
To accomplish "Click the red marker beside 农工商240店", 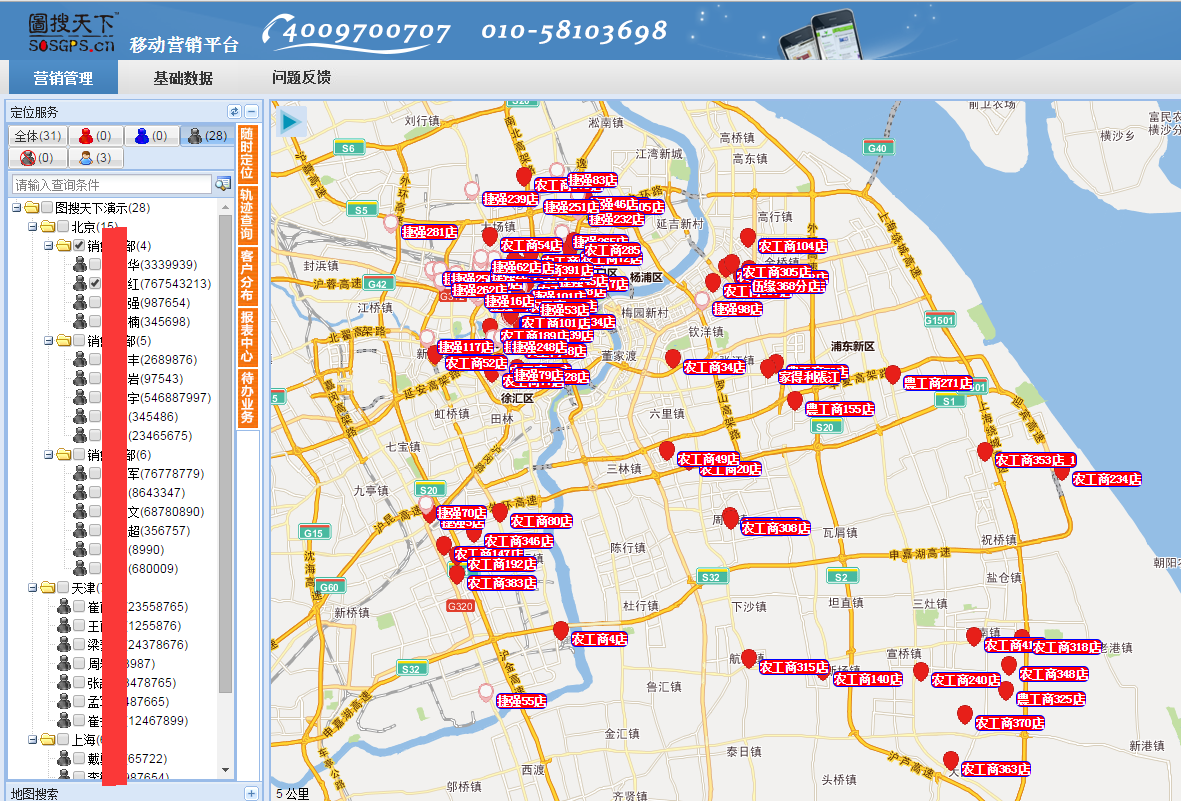I will point(920,671).
